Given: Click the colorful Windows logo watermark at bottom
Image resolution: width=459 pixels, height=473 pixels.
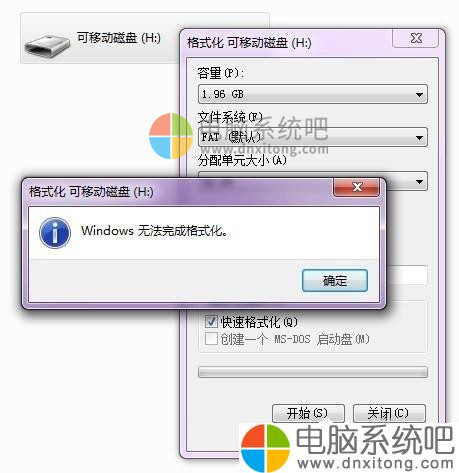Looking at the screenshot, I should click(x=266, y=448).
